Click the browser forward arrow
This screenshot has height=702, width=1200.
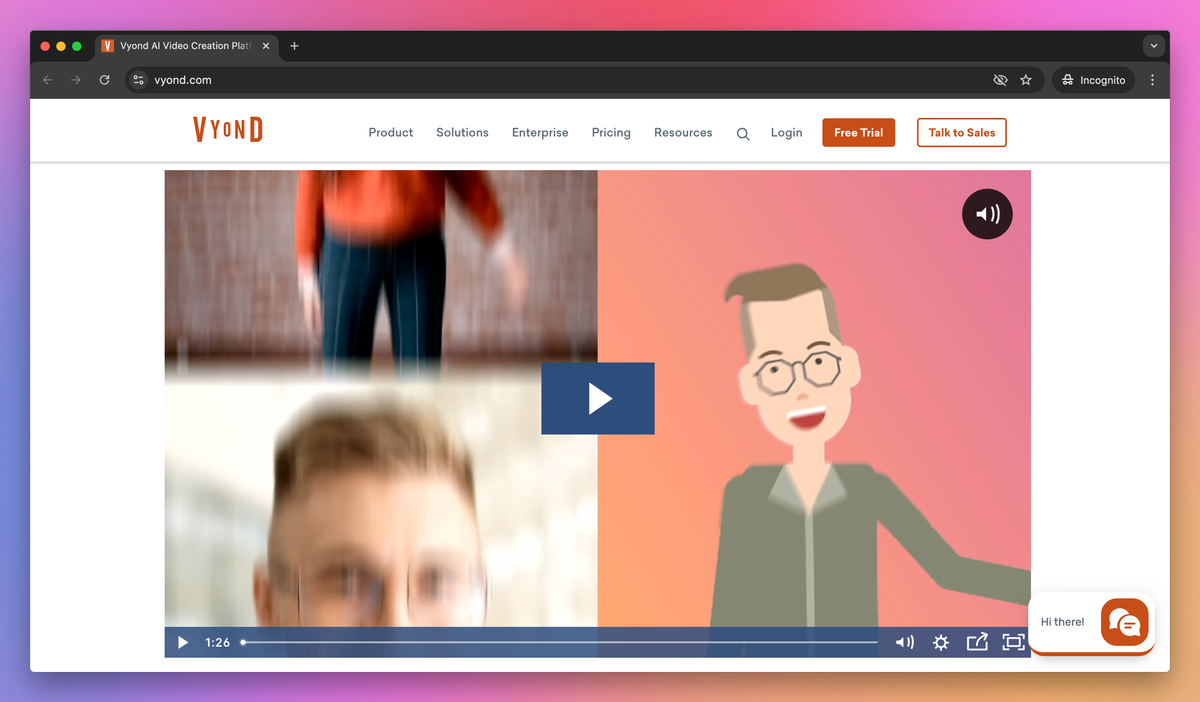coord(75,80)
